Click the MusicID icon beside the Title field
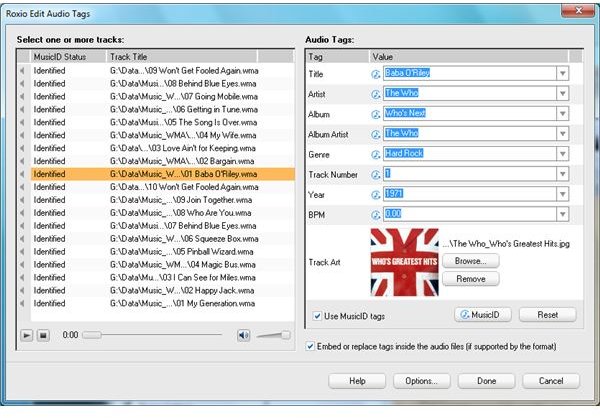 click(376, 74)
